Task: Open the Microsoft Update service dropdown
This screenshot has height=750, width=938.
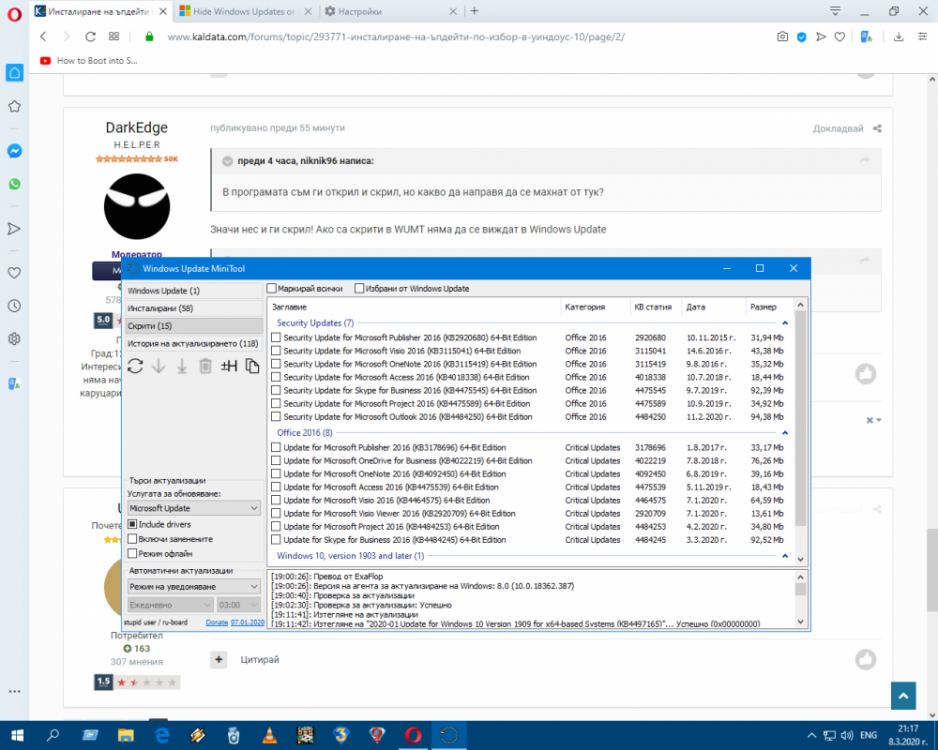Action: pyautogui.click(x=193, y=508)
